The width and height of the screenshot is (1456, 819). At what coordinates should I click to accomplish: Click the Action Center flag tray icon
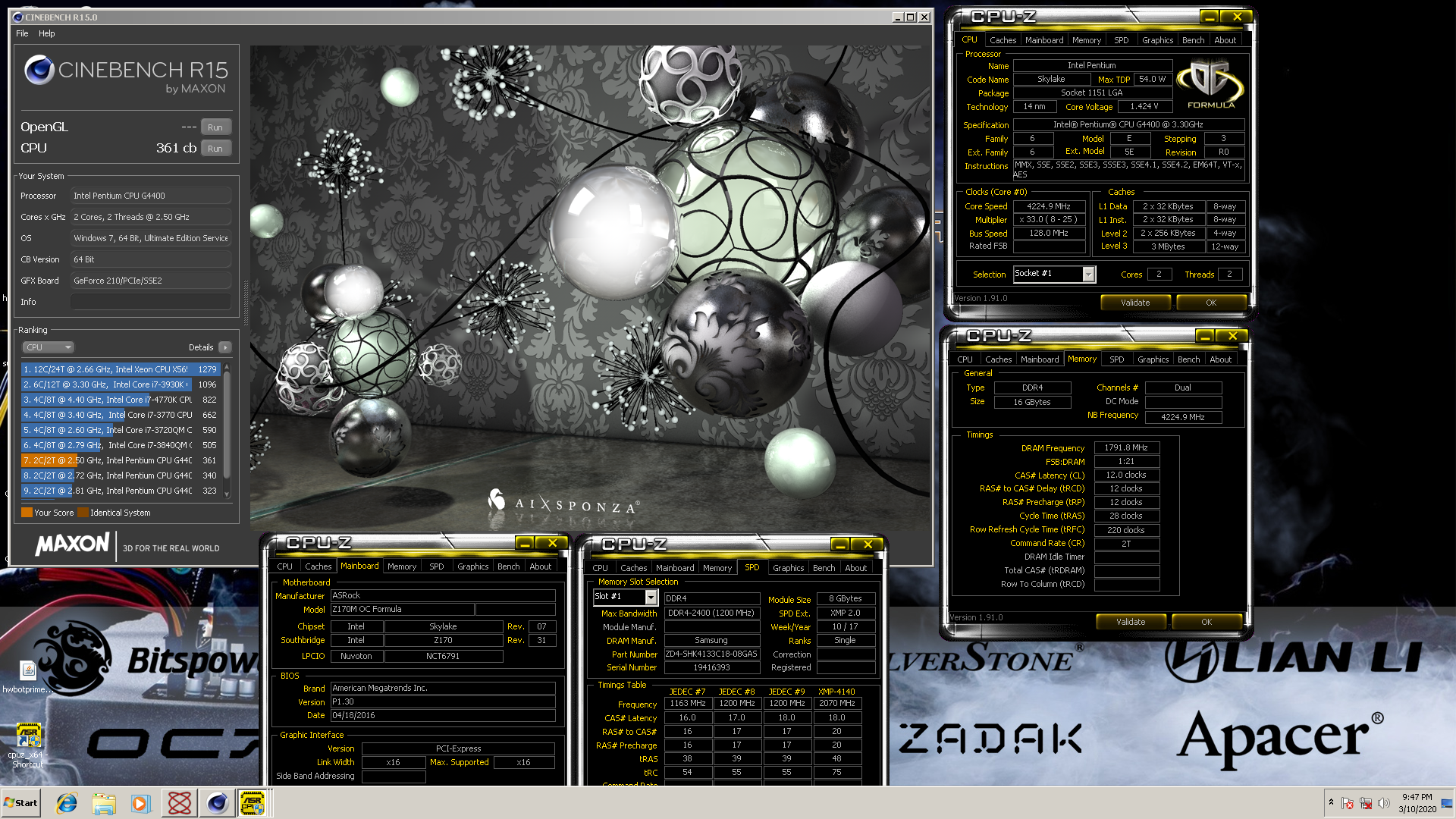click(x=1348, y=803)
